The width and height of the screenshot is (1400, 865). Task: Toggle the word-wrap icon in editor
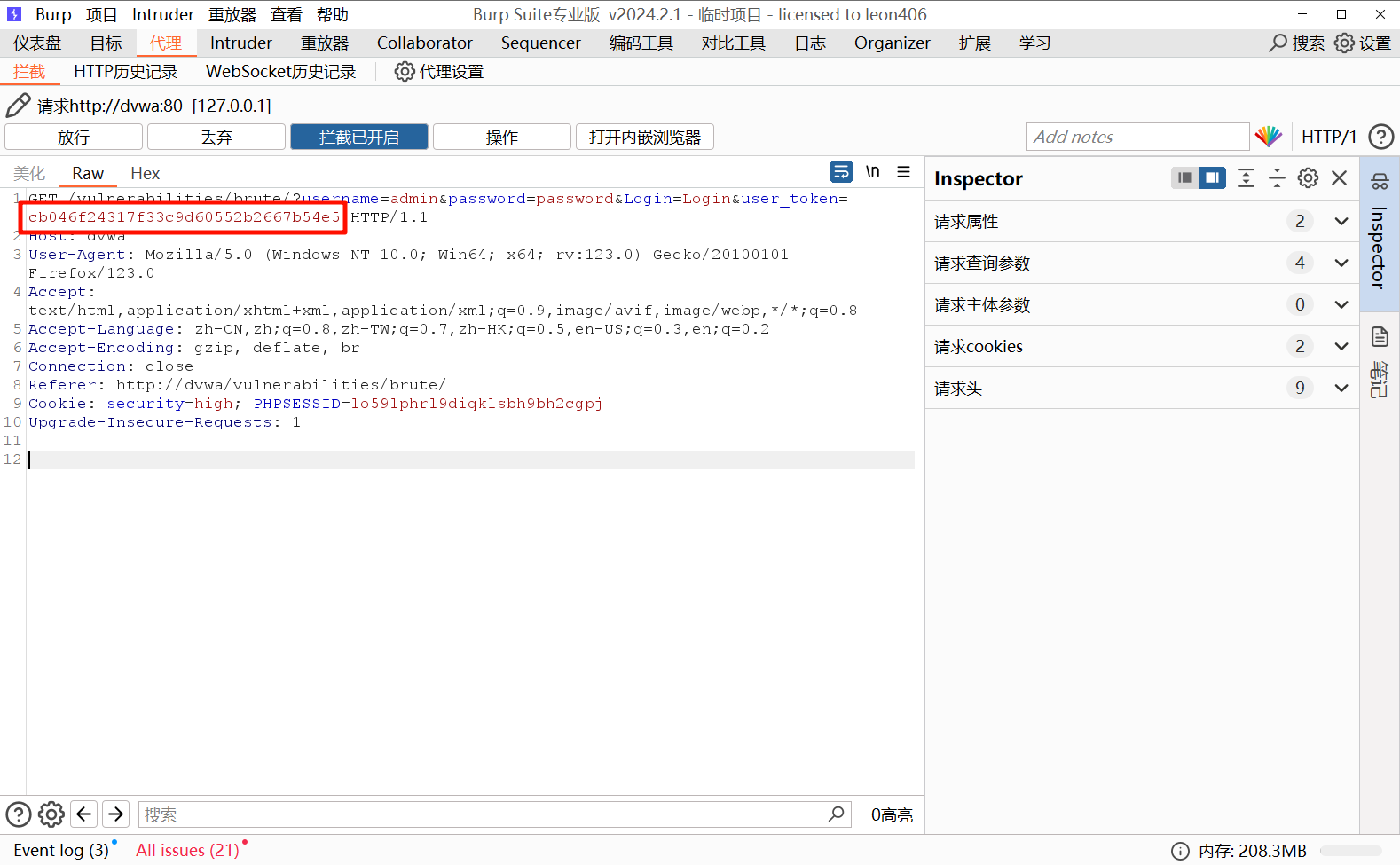841,171
